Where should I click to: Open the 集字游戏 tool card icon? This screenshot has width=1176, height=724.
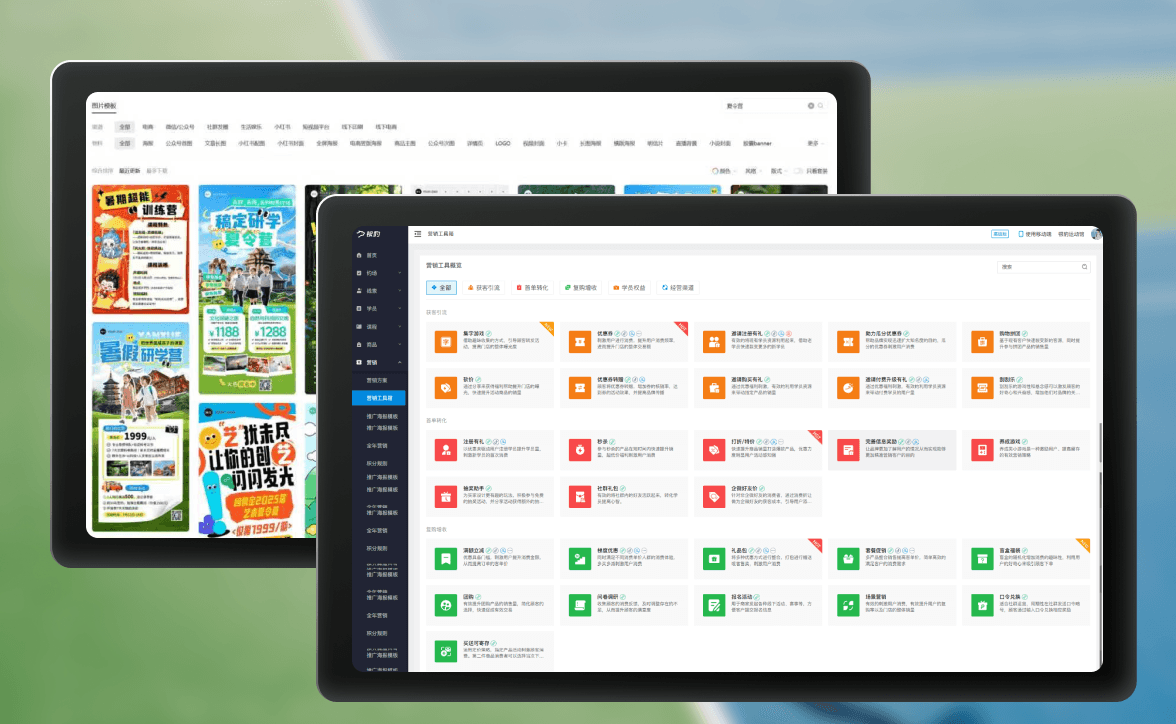446,342
